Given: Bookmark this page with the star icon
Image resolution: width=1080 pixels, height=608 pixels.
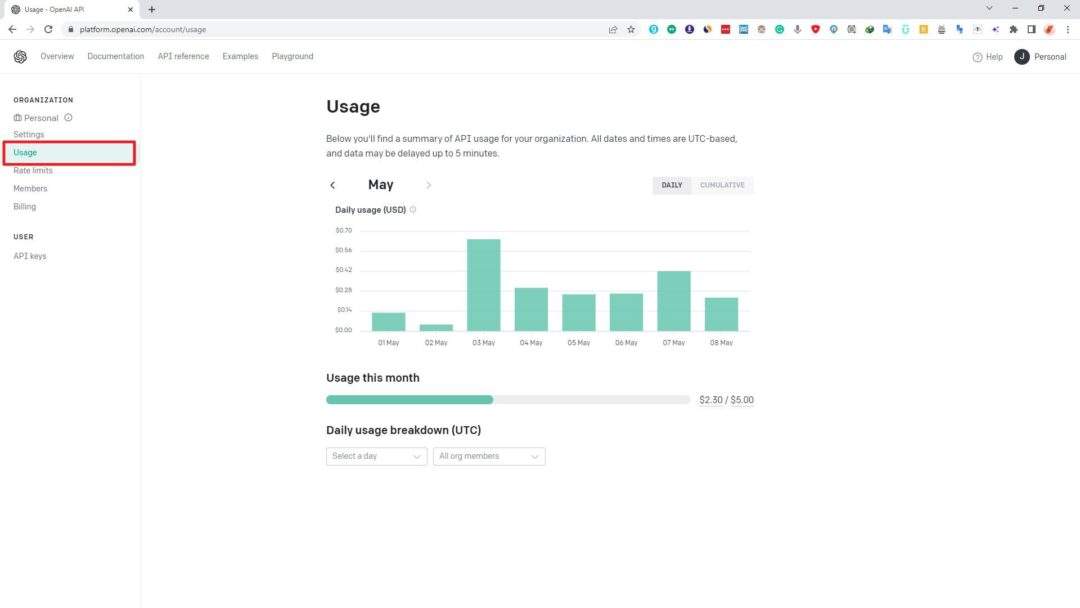Looking at the screenshot, I should 631,30.
